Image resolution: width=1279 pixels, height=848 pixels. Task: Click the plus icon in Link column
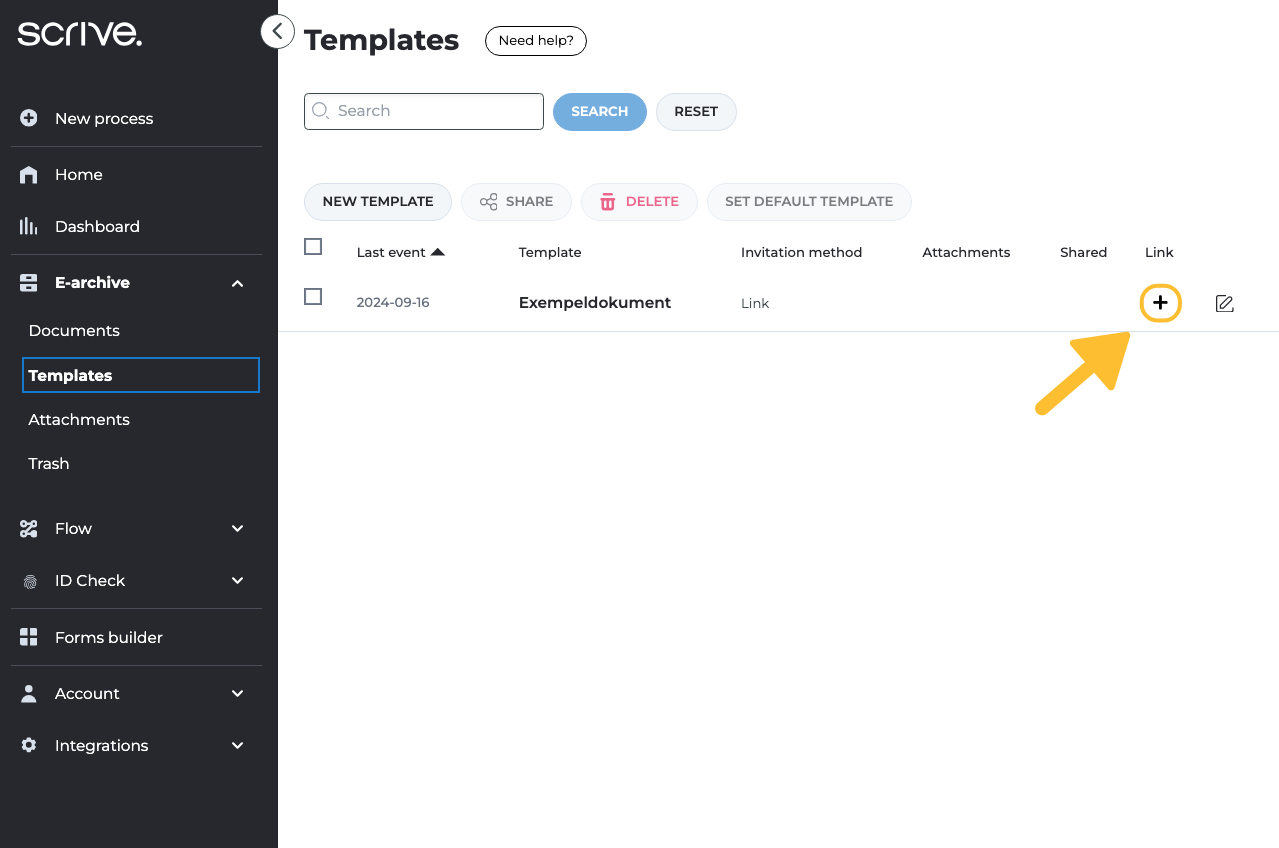coord(1160,303)
